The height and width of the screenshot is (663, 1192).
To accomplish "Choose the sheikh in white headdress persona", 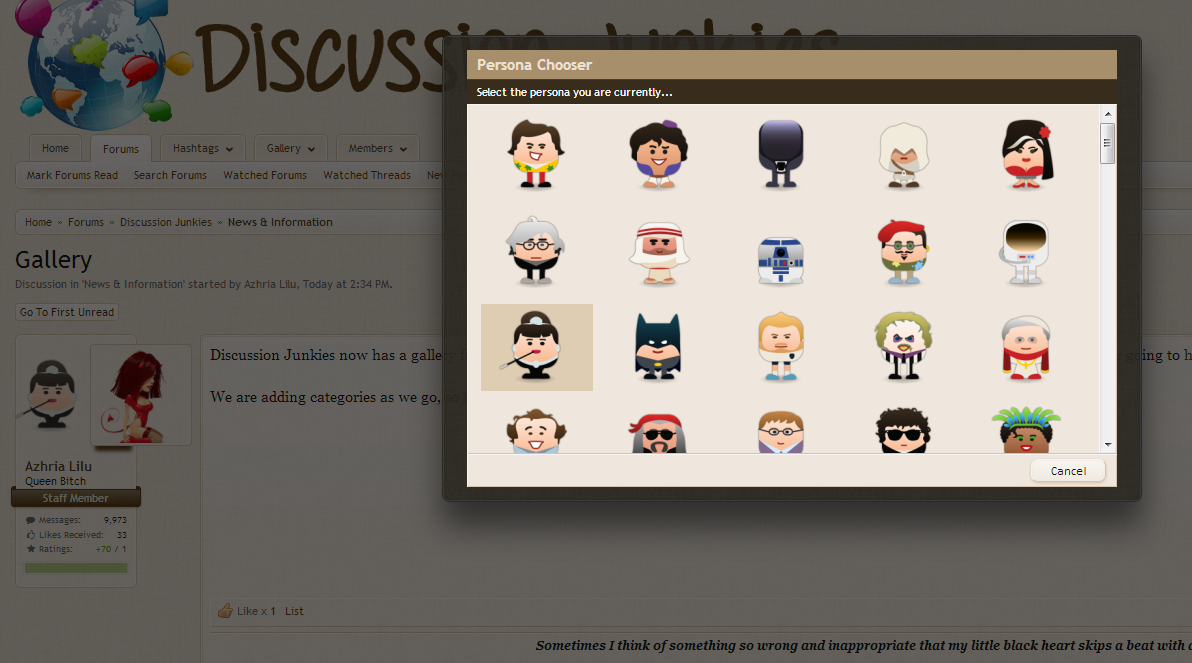I will [658, 252].
